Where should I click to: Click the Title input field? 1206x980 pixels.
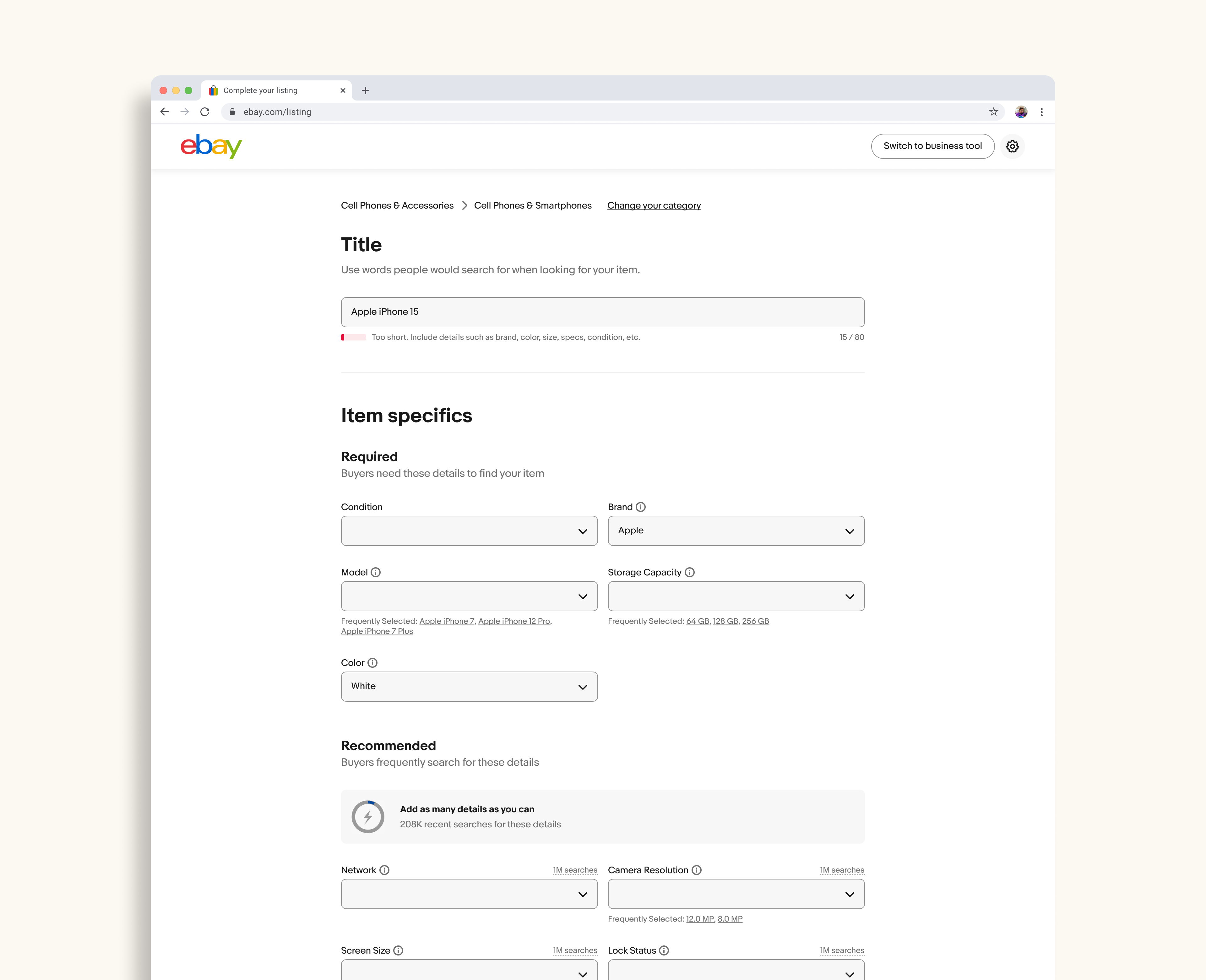click(x=603, y=312)
